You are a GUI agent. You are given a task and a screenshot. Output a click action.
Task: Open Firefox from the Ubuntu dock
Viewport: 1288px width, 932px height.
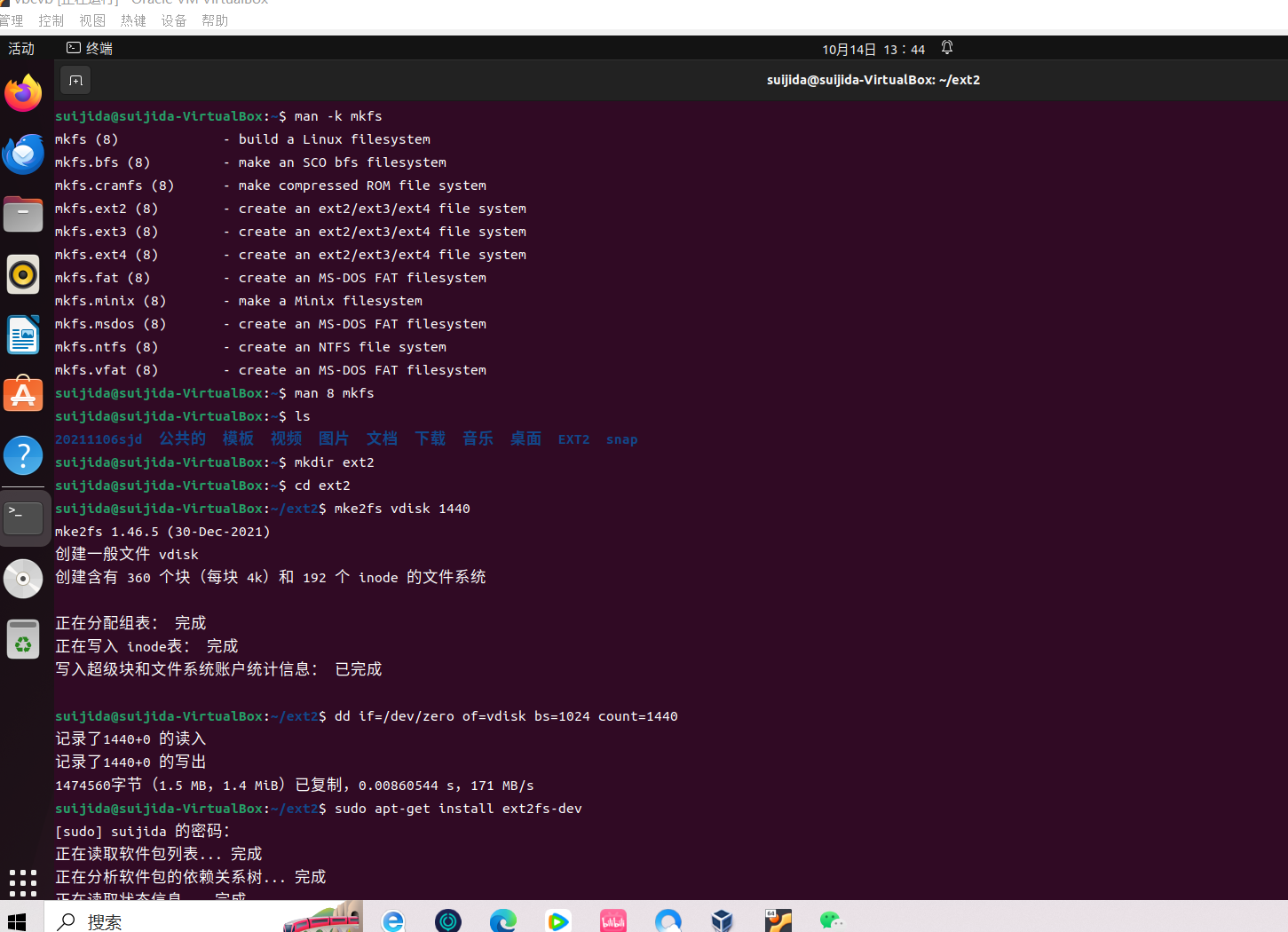click(x=23, y=93)
